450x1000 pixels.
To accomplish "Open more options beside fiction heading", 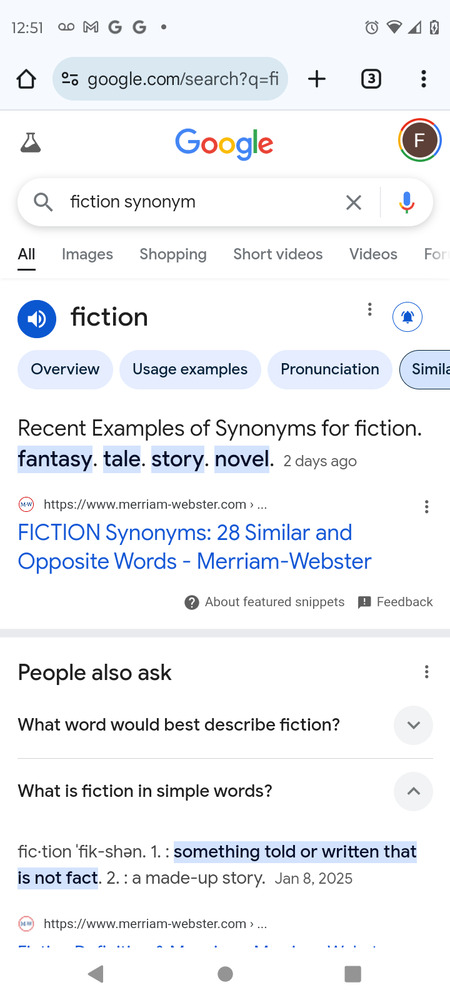I will tap(369, 309).
